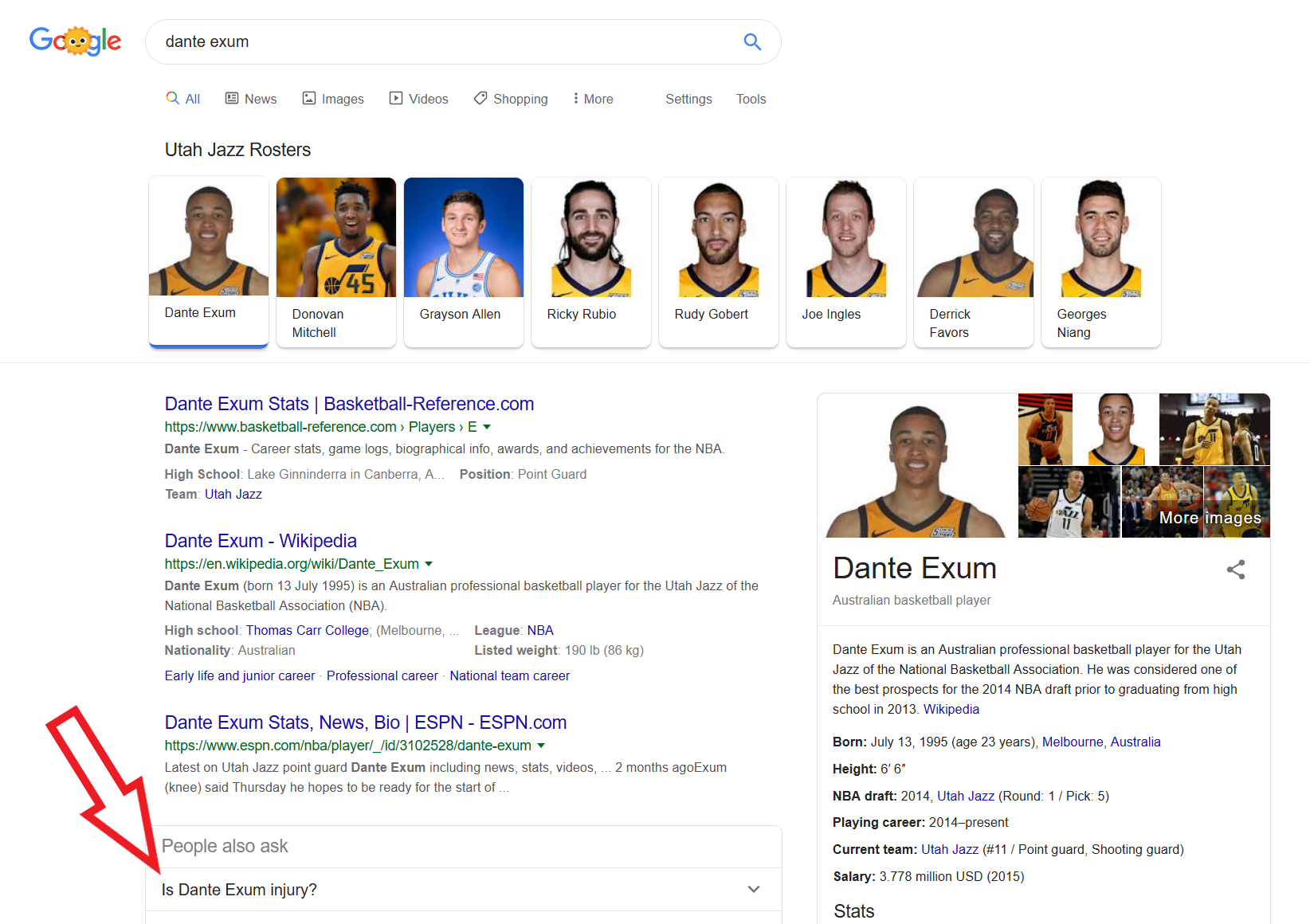Open Dante Exum - Wikipedia result
1310x924 pixels.
(x=261, y=541)
